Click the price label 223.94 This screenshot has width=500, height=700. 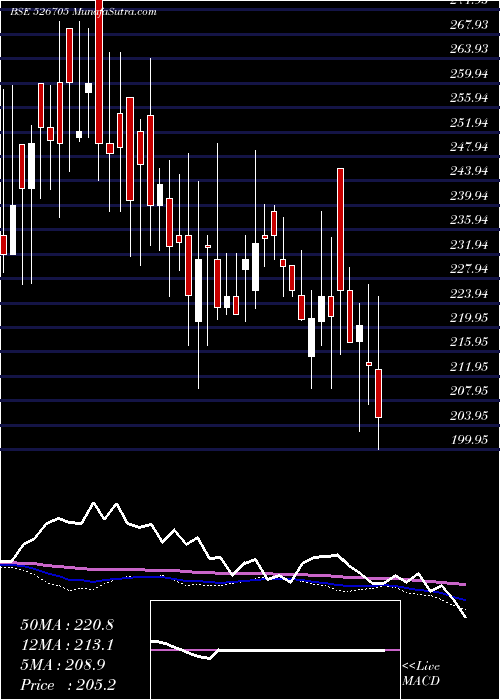469,293
